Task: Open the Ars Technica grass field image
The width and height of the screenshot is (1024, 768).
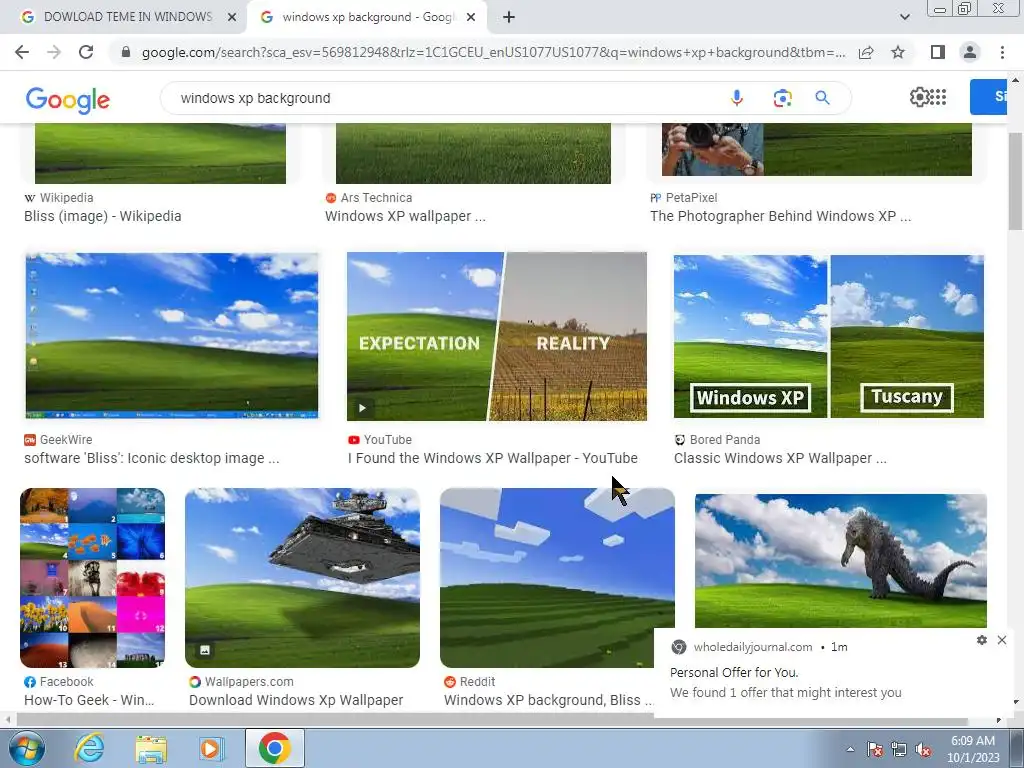Action: pos(473,153)
